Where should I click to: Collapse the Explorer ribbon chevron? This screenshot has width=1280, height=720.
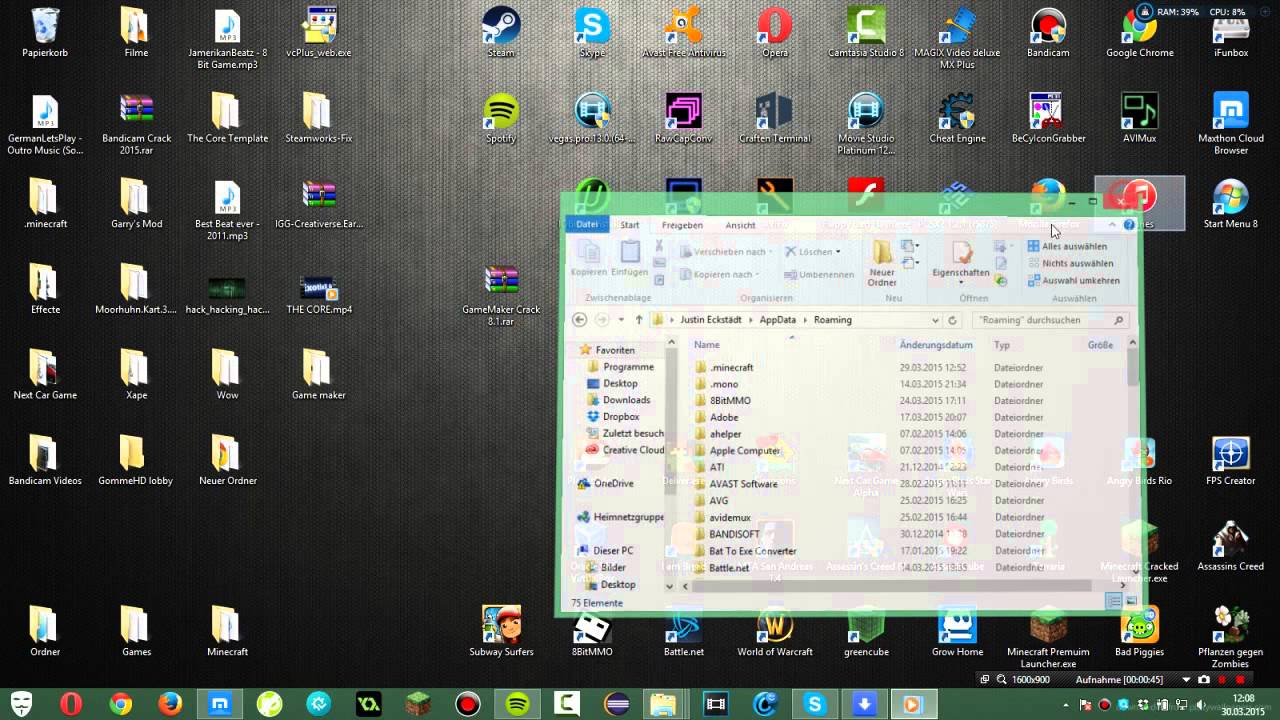coord(1111,225)
